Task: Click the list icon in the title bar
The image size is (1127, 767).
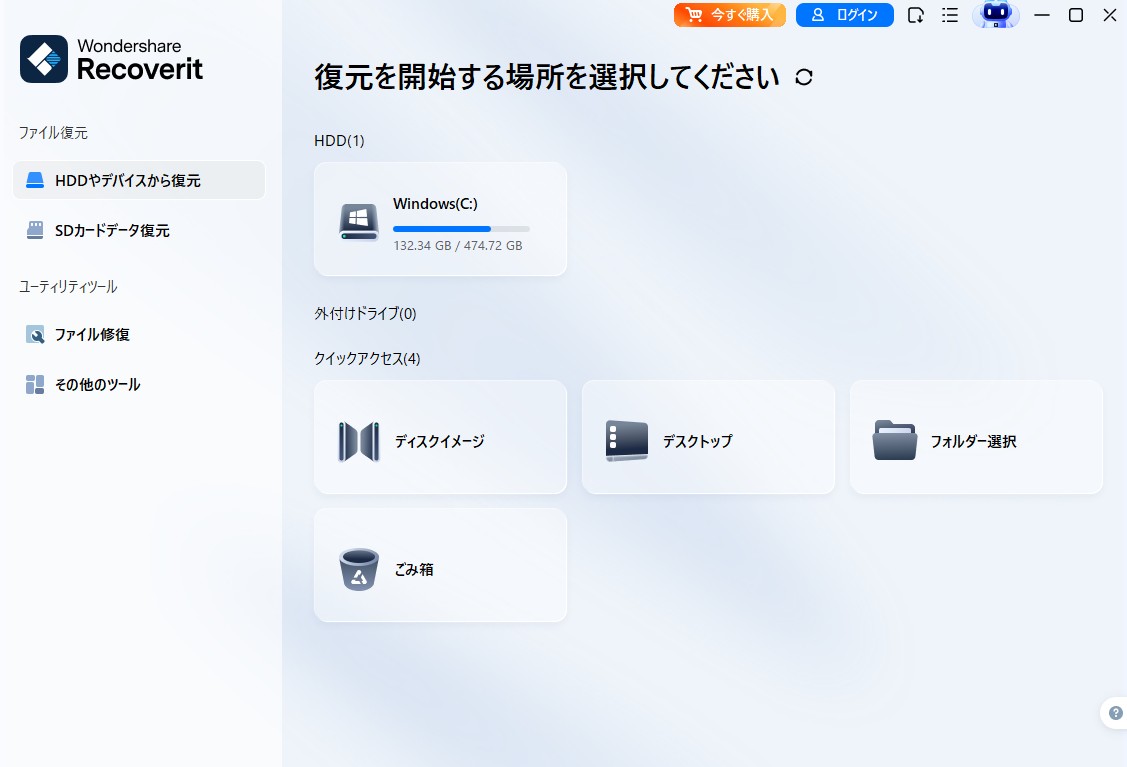Action: [950, 15]
